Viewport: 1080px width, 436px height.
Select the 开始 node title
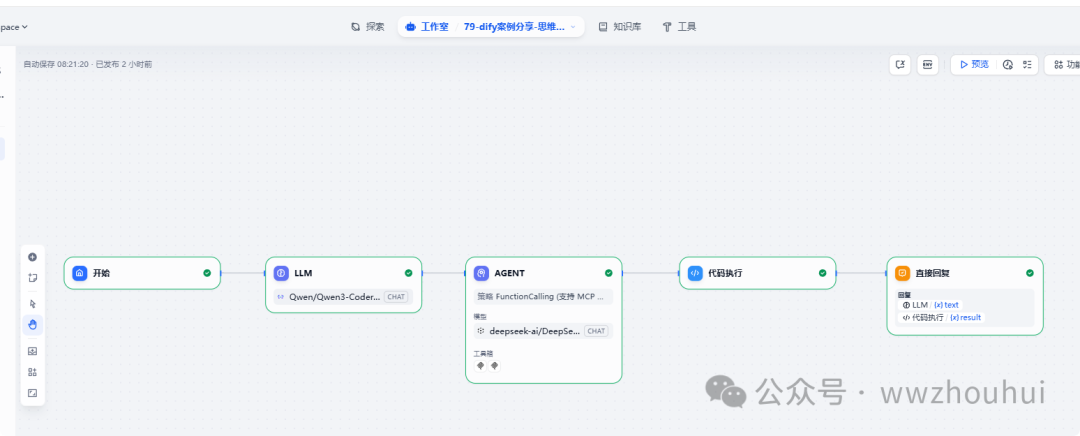pos(101,273)
